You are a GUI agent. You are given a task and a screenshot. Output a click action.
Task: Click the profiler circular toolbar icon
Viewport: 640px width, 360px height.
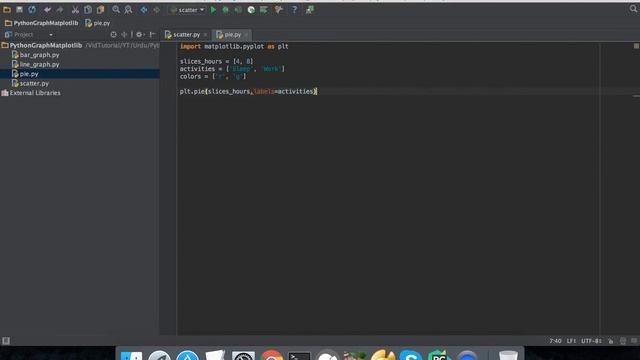coord(251,10)
